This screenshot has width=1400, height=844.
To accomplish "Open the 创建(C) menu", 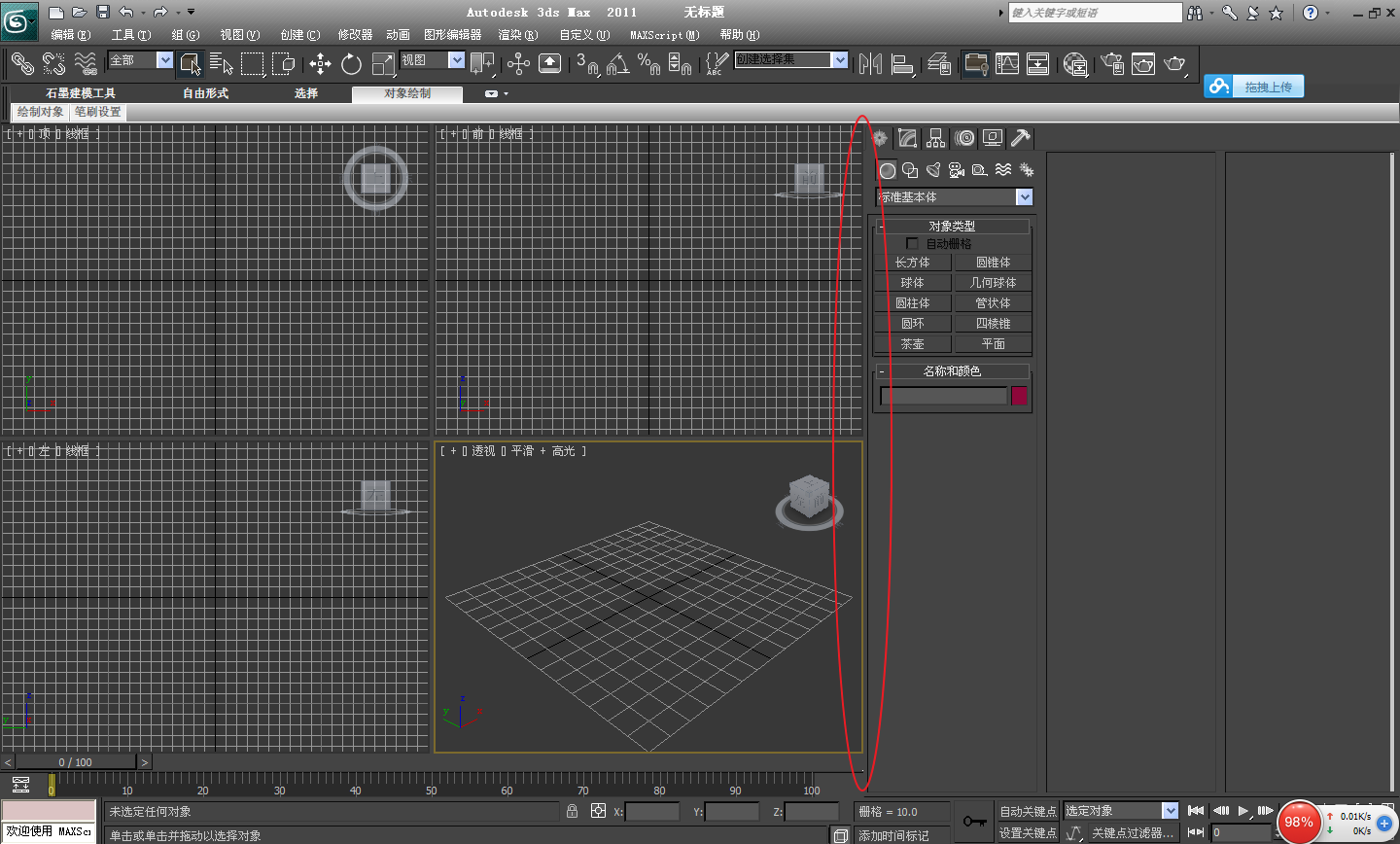I will click(x=299, y=35).
